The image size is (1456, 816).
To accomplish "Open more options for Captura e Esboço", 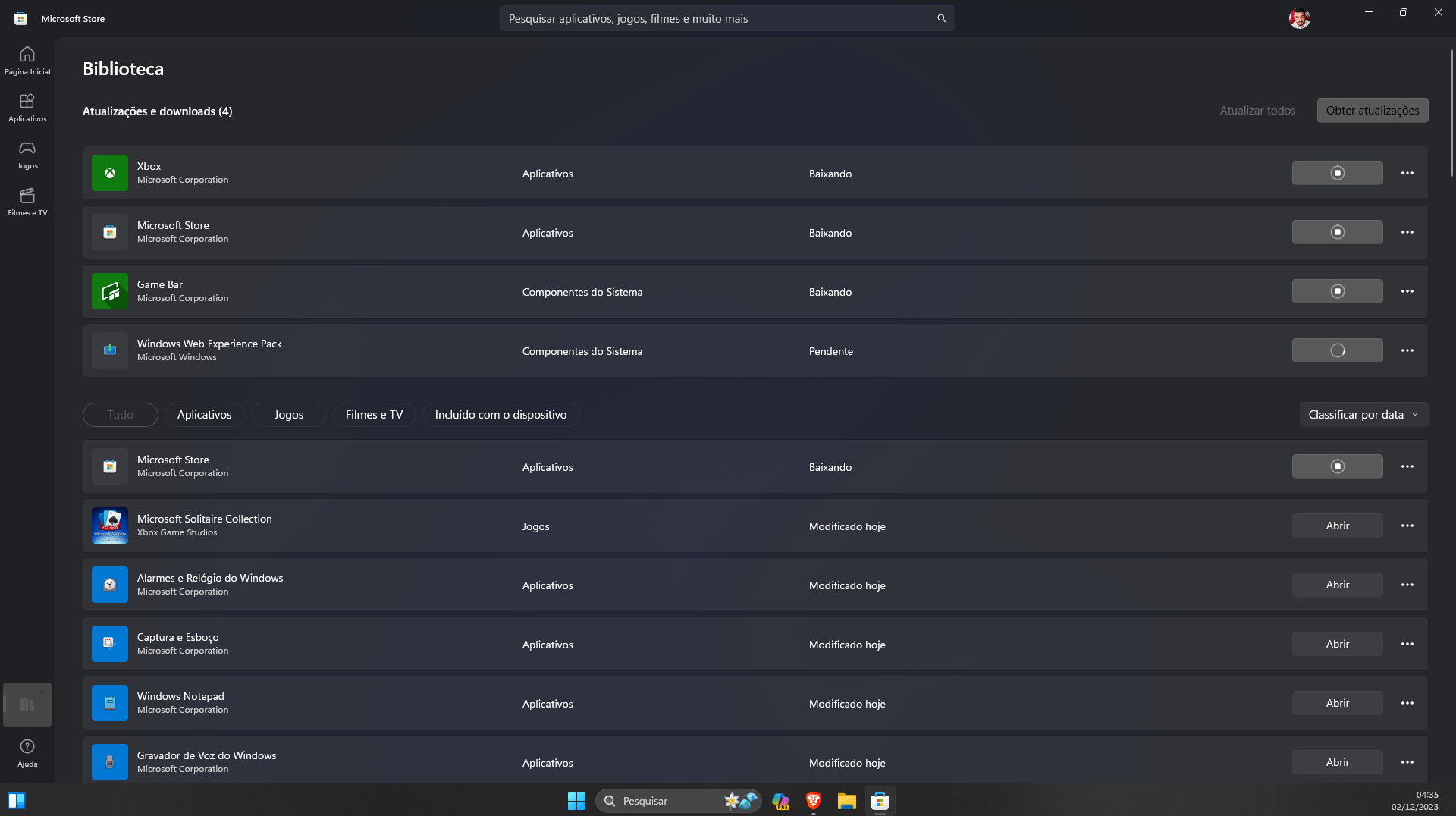I will (1407, 644).
